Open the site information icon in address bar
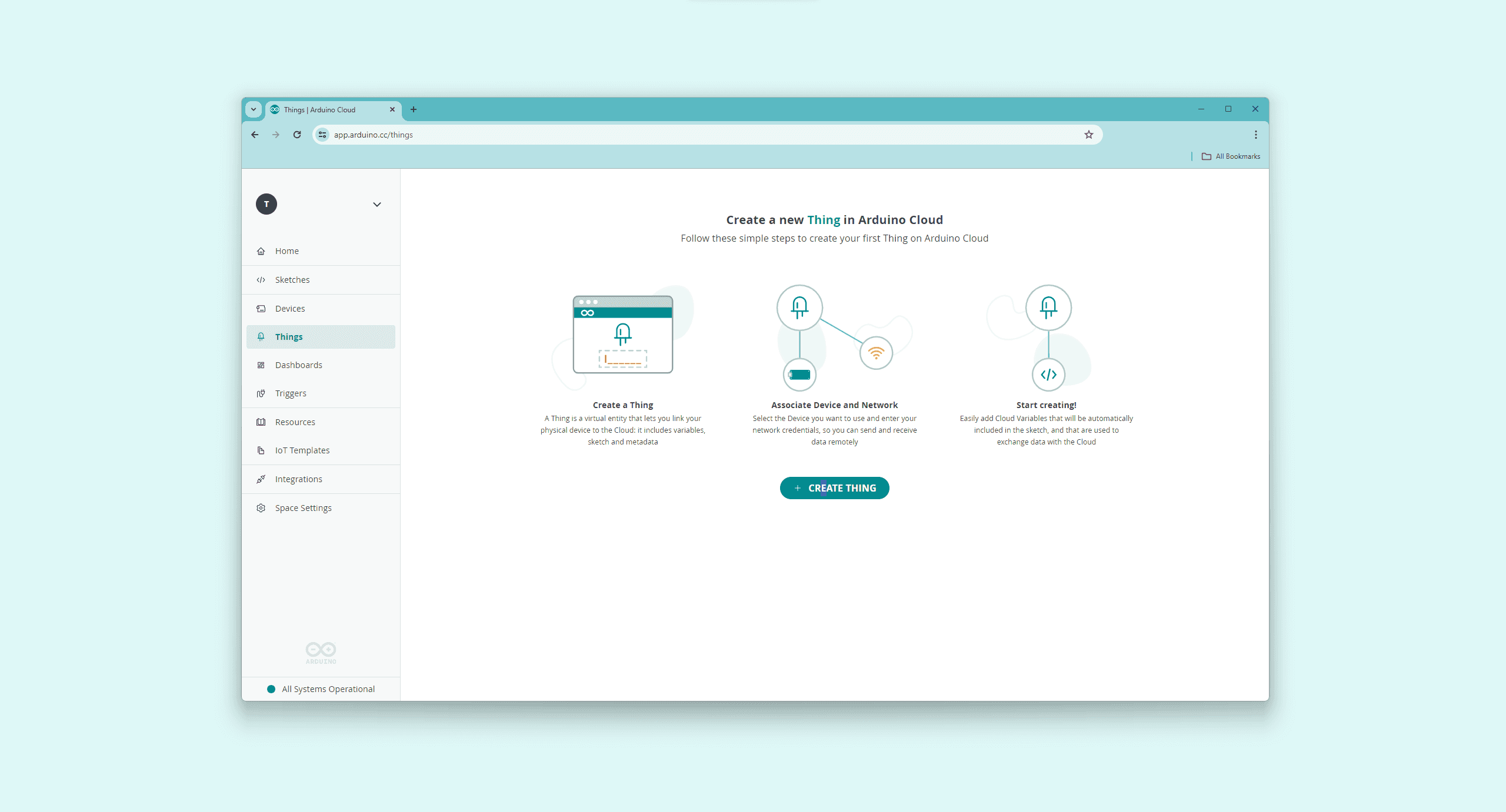This screenshot has width=1506, height=812. click(x=322, y=135)
